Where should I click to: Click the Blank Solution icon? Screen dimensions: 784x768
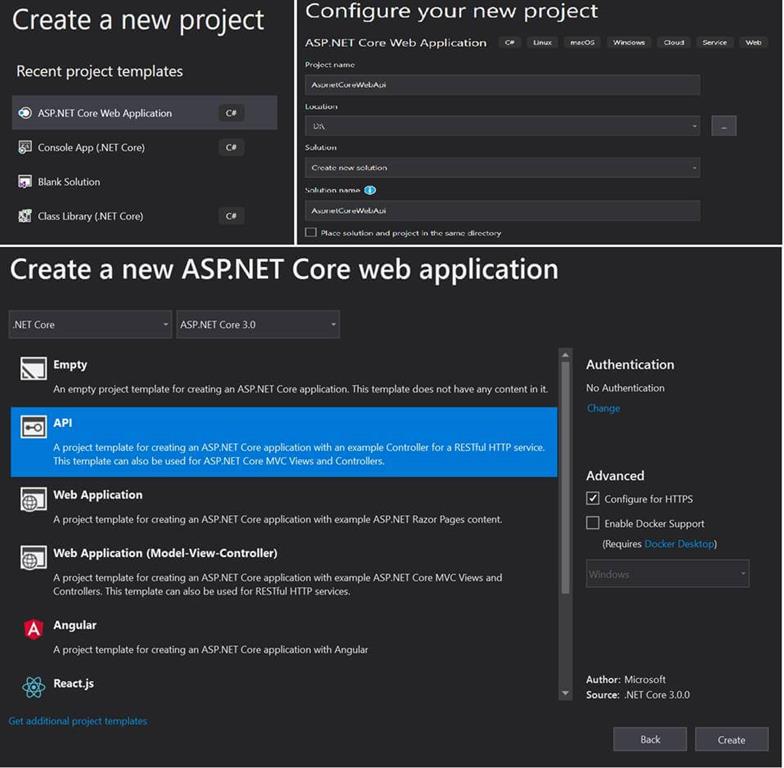24,182
